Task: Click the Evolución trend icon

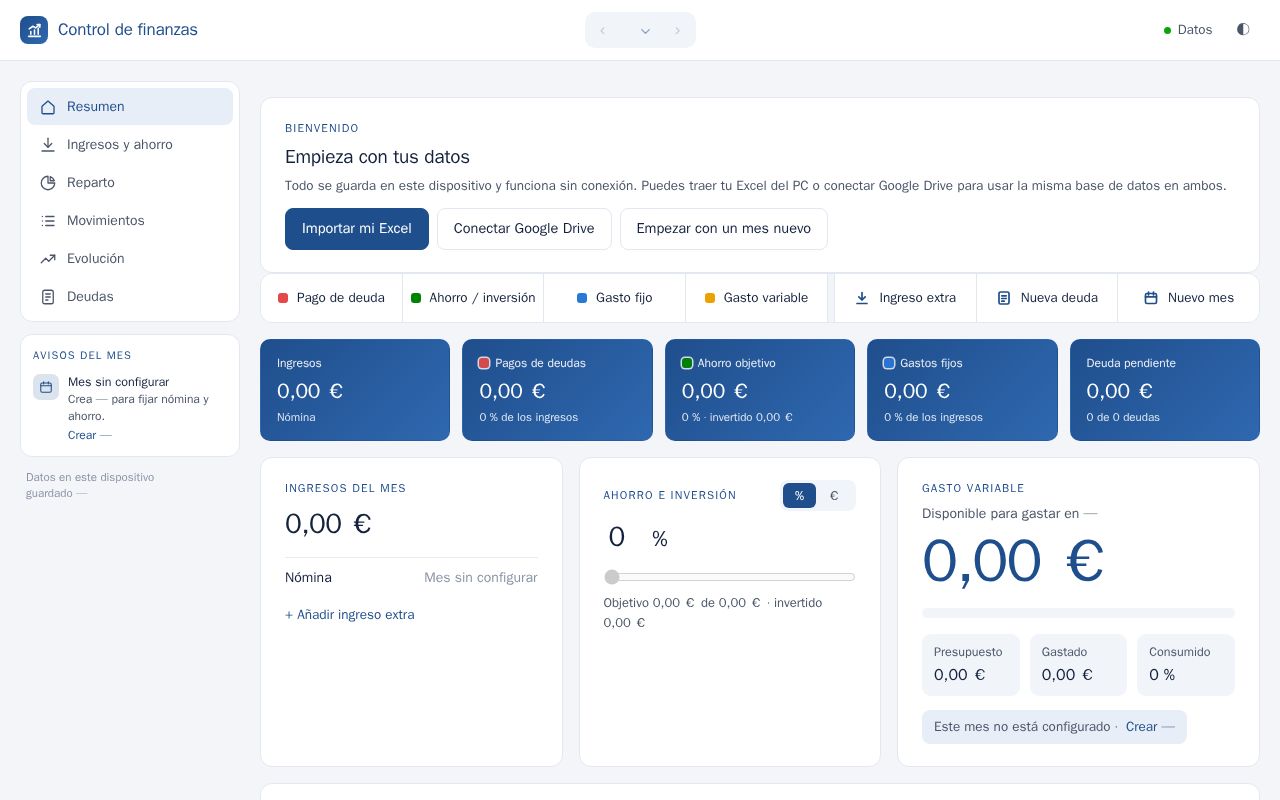Action: 48,259
